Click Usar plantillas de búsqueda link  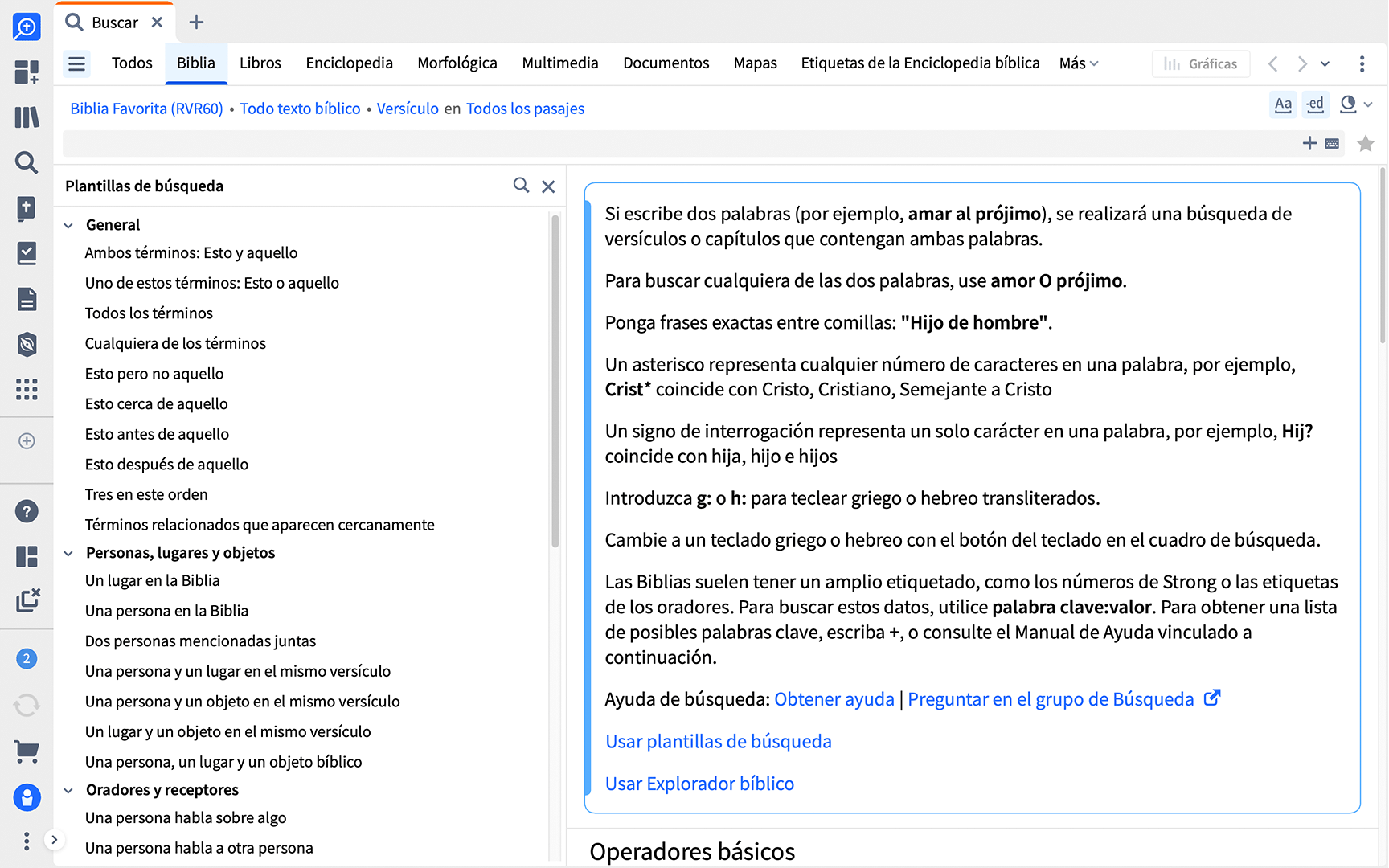719,742
